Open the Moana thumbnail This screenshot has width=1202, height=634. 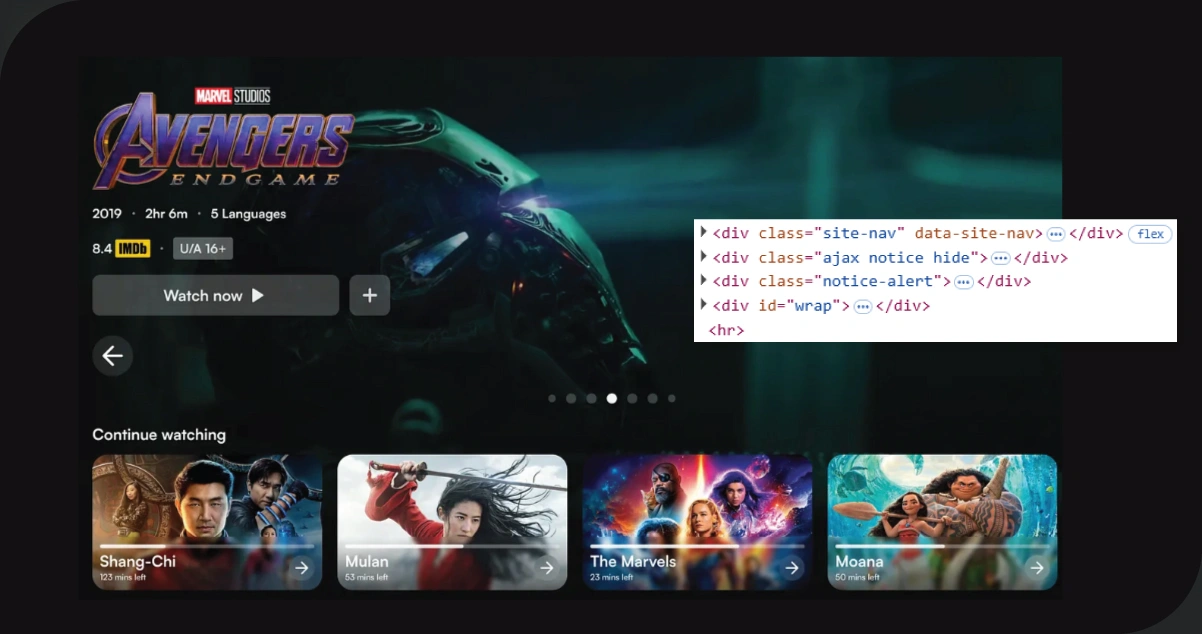[x=942, y=500]
